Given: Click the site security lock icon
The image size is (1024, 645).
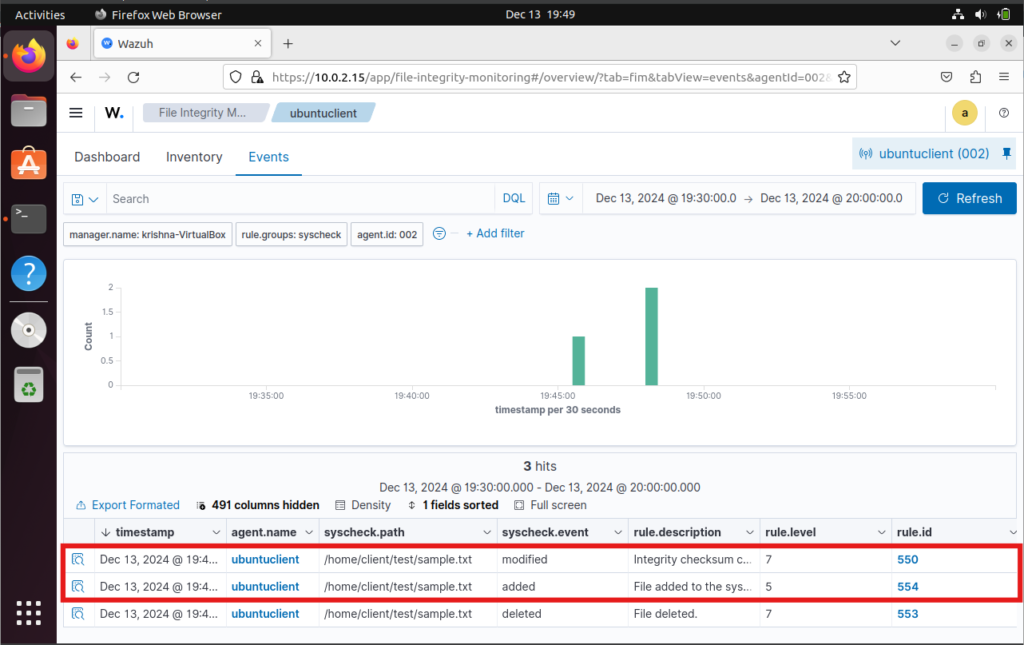Looking at the screenshot, I should (257, 77).
